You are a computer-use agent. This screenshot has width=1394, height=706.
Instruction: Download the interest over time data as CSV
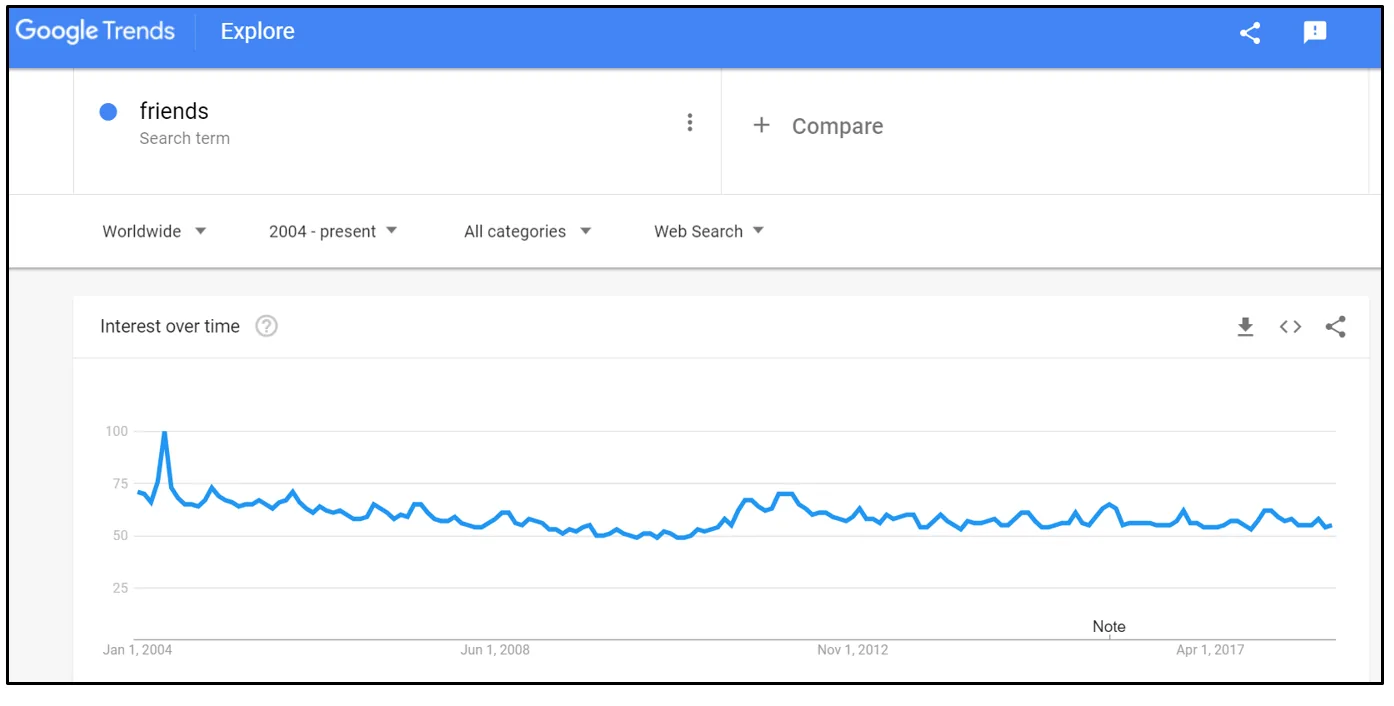(1246, 326)
